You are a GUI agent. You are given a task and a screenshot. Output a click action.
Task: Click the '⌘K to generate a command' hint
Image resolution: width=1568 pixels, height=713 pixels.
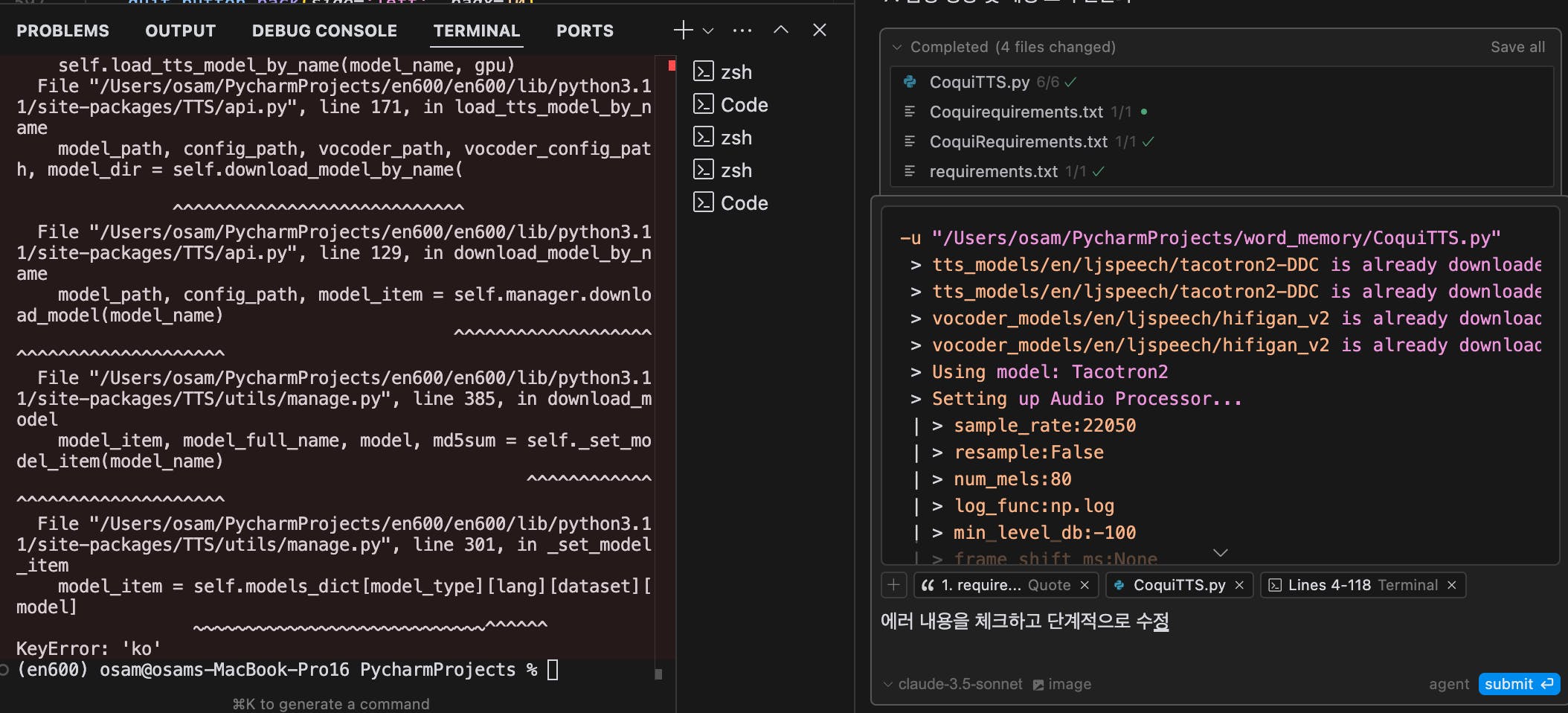point(331,703)
